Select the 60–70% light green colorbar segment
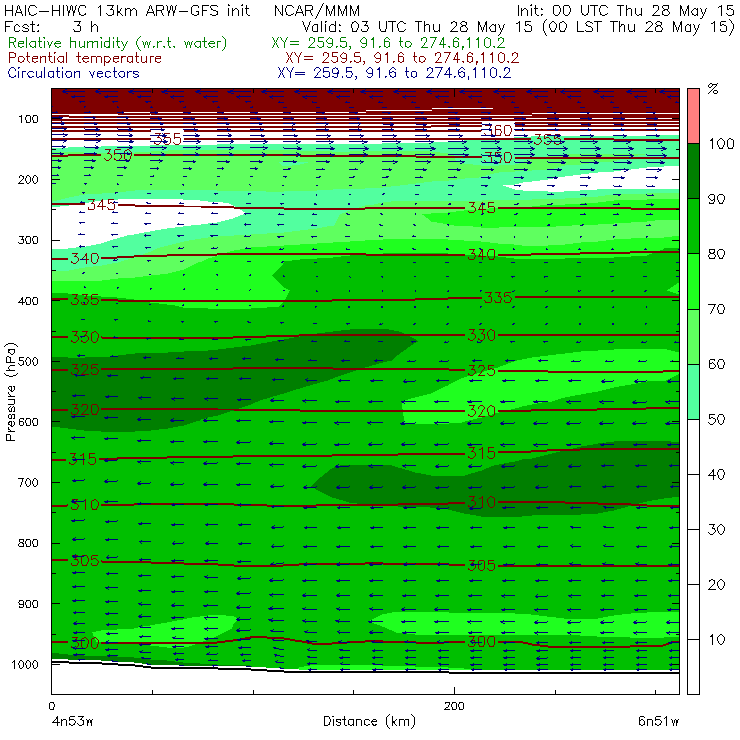This screenshot has height=740, width=740. (693, 336)
